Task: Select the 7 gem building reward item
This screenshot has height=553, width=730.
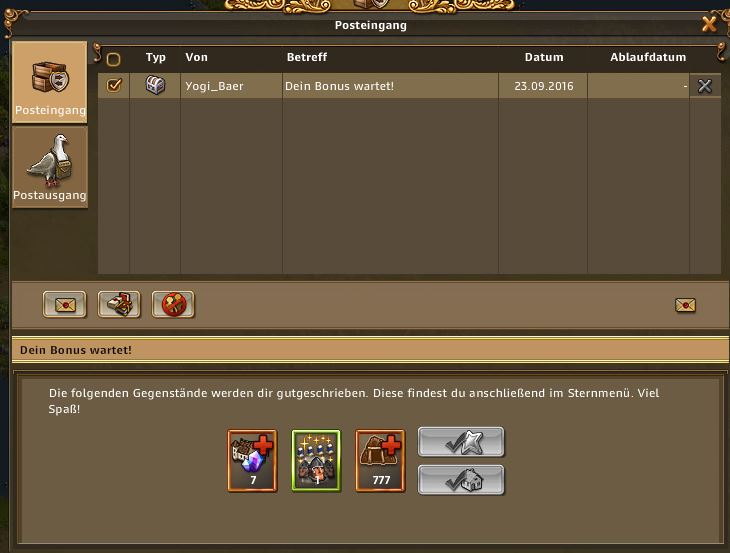Action: click(x=252, y=460)
